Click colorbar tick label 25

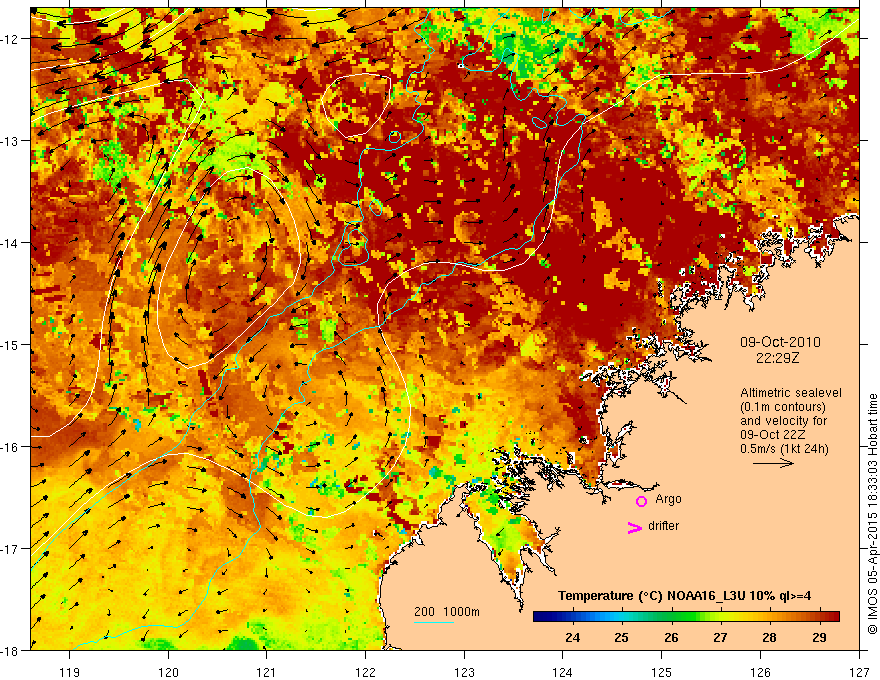pos(621,637)
